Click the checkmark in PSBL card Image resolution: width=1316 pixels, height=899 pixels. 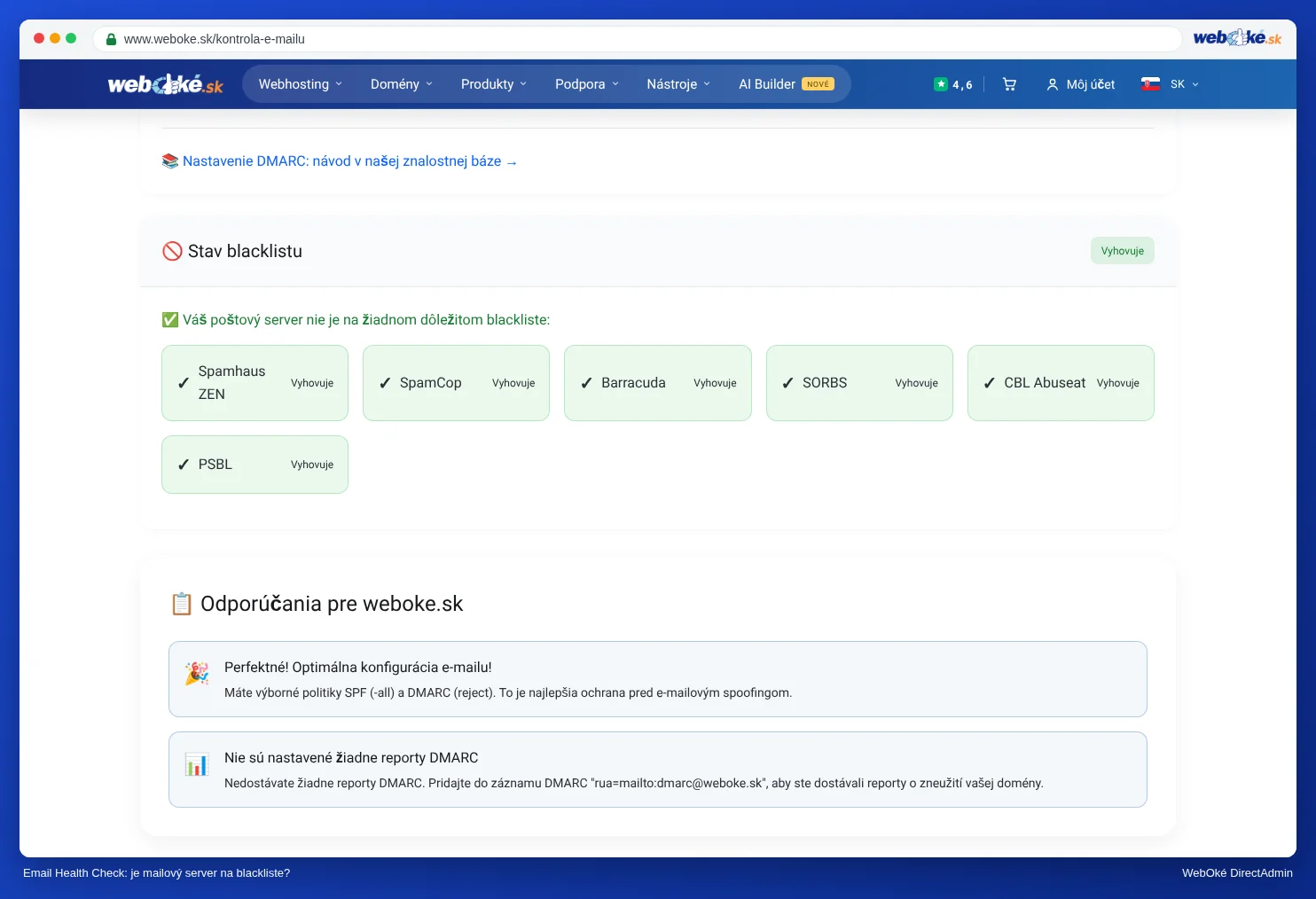coord(184,465)
